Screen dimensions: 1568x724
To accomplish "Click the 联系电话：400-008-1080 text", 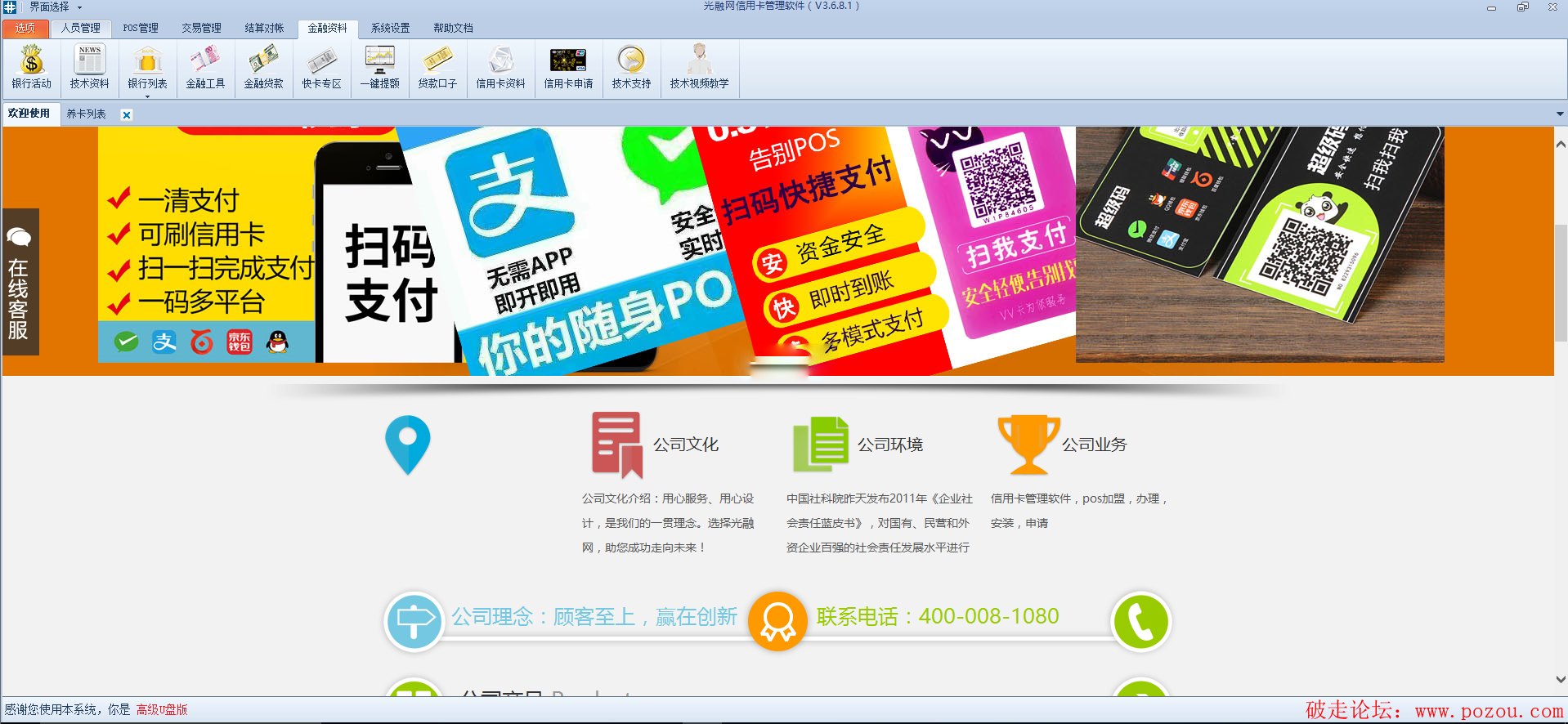I will 938,616.
